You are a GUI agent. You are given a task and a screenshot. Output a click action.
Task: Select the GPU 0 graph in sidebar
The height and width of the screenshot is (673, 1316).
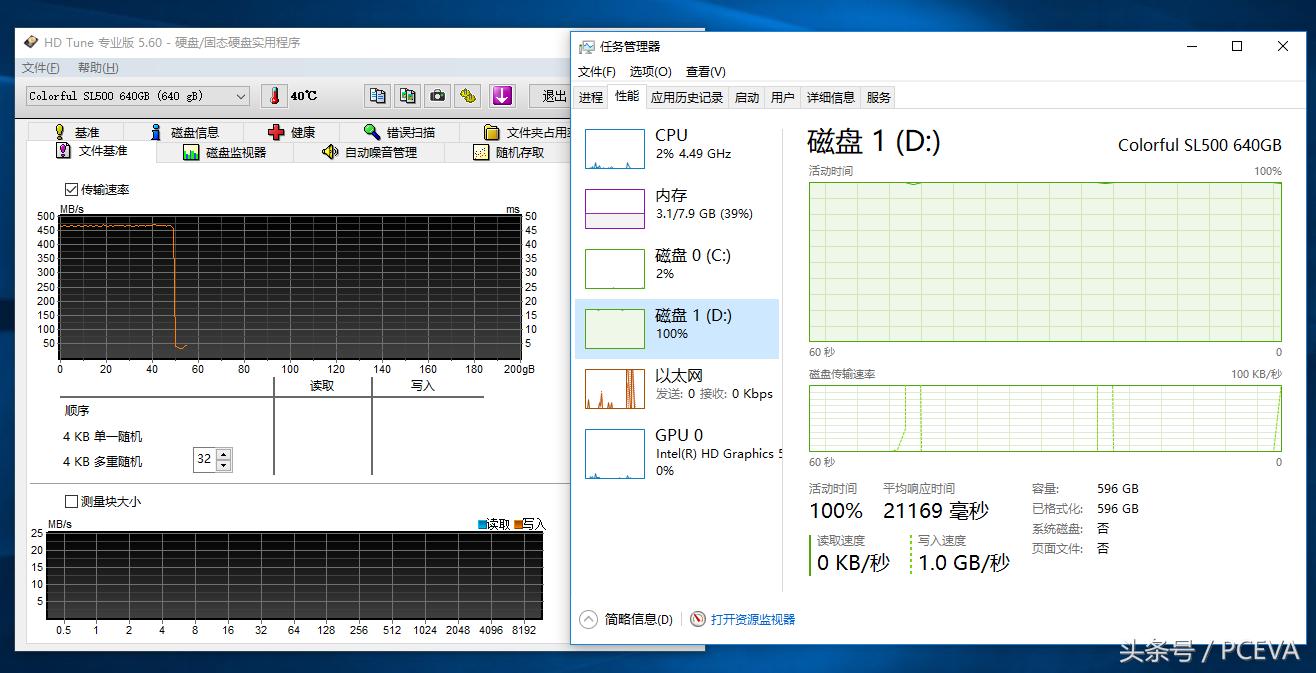614,452
